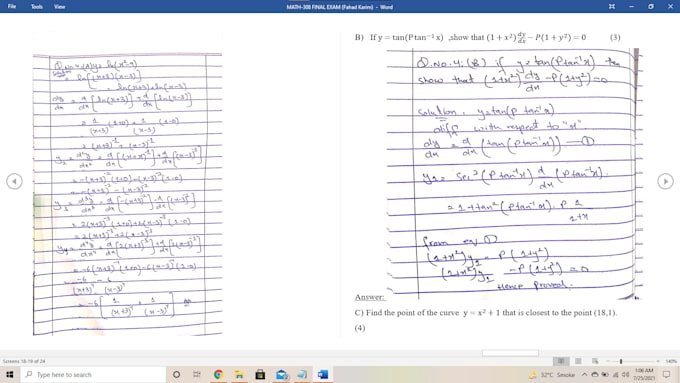Open Microsoft Store from the taskbar
The height and width of the screenshot is (383, 680).
pyautogui.click(x=260, y=374)
